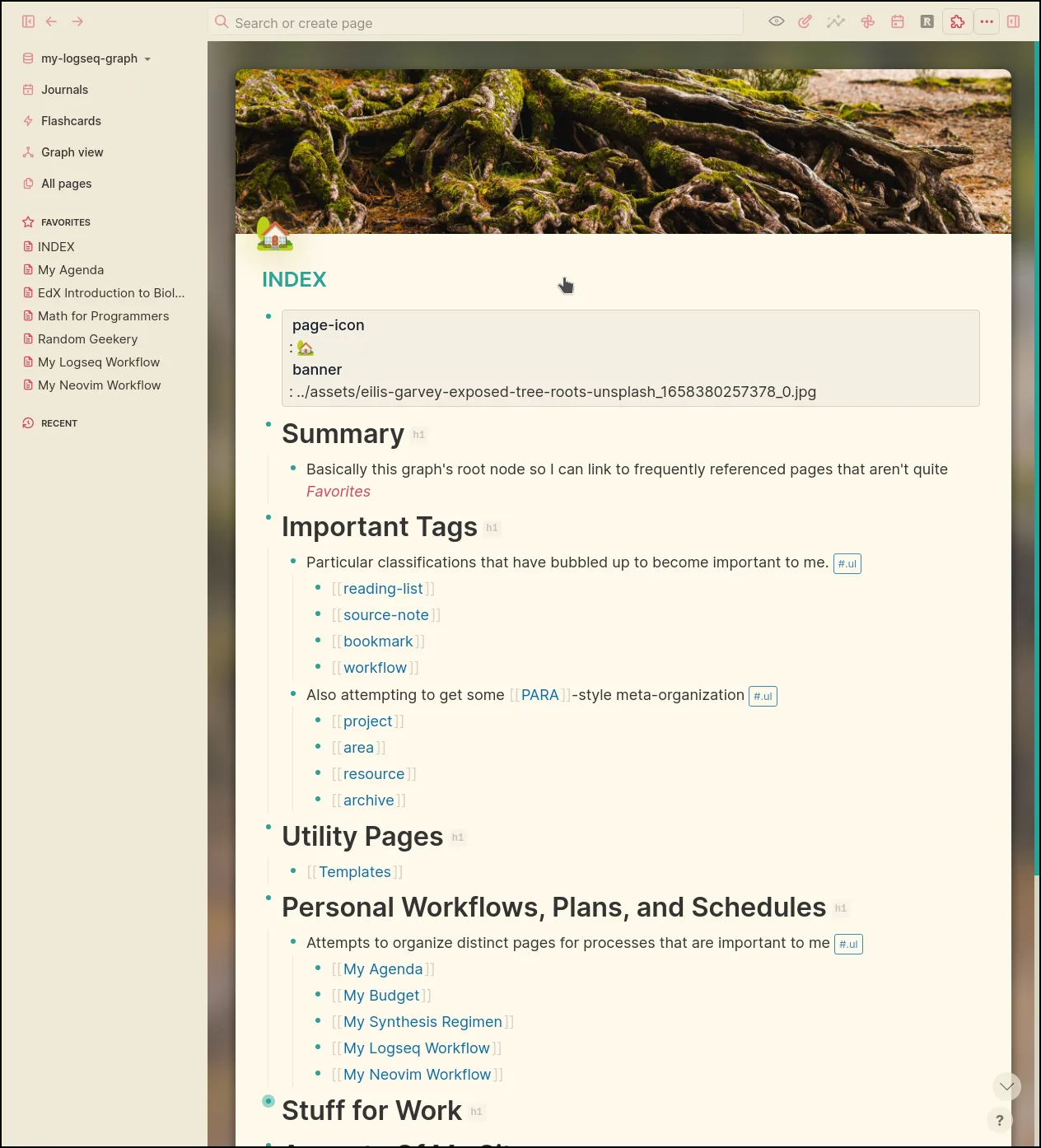This screenshot has height=1148, width=1041.
Task: Open the calendar toolbar icon
Action: [x=897, y=21]
